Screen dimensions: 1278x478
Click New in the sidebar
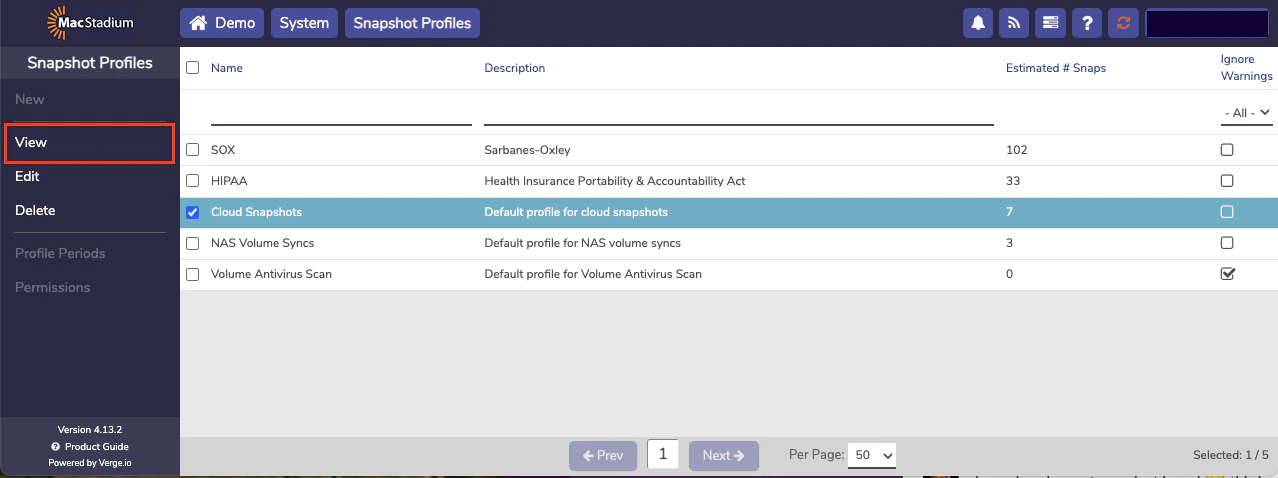30,99
